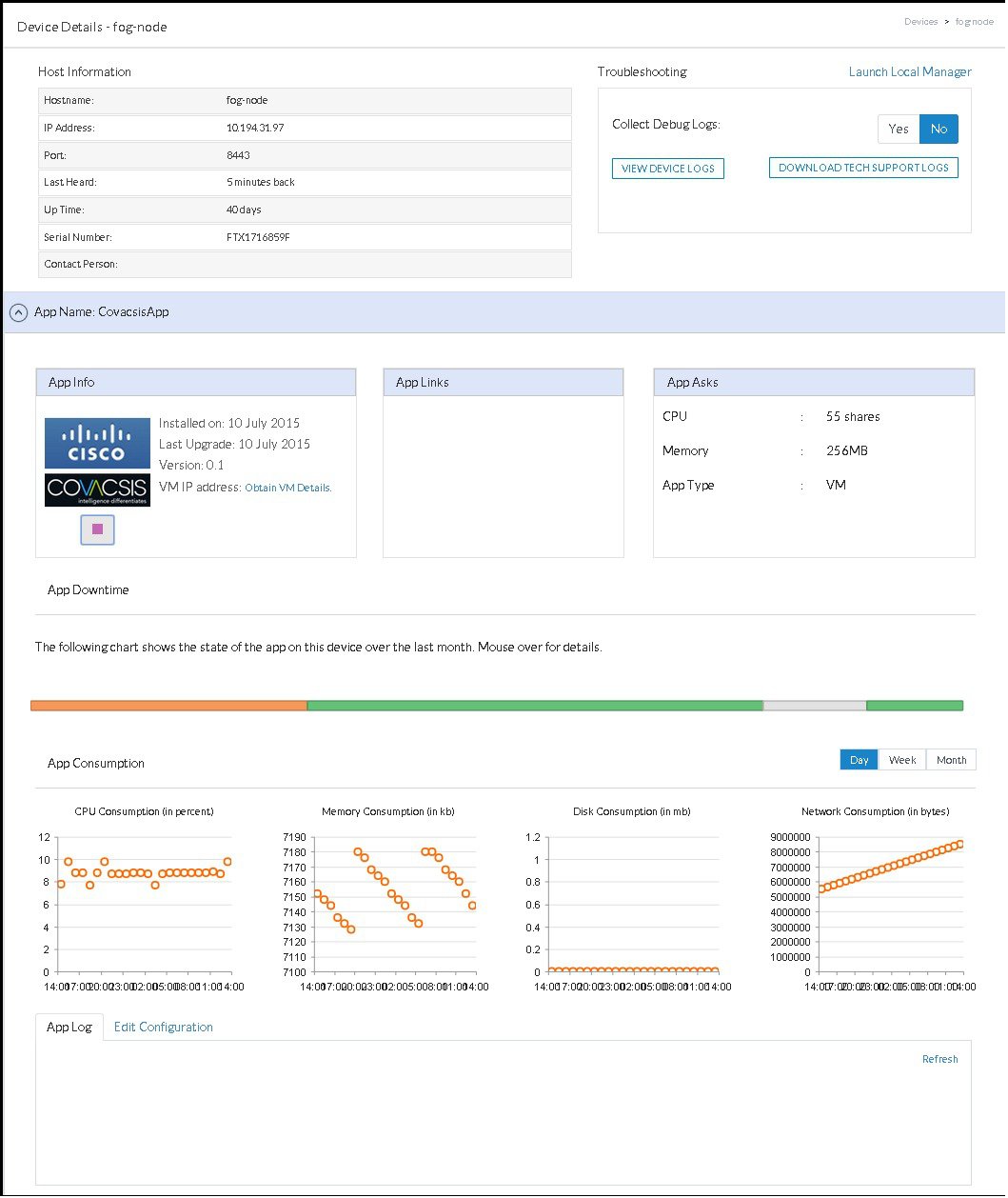Click the pink stop app icon button
The image size is (1008, 1198).
pyautogui.click(x=97, y=529)
